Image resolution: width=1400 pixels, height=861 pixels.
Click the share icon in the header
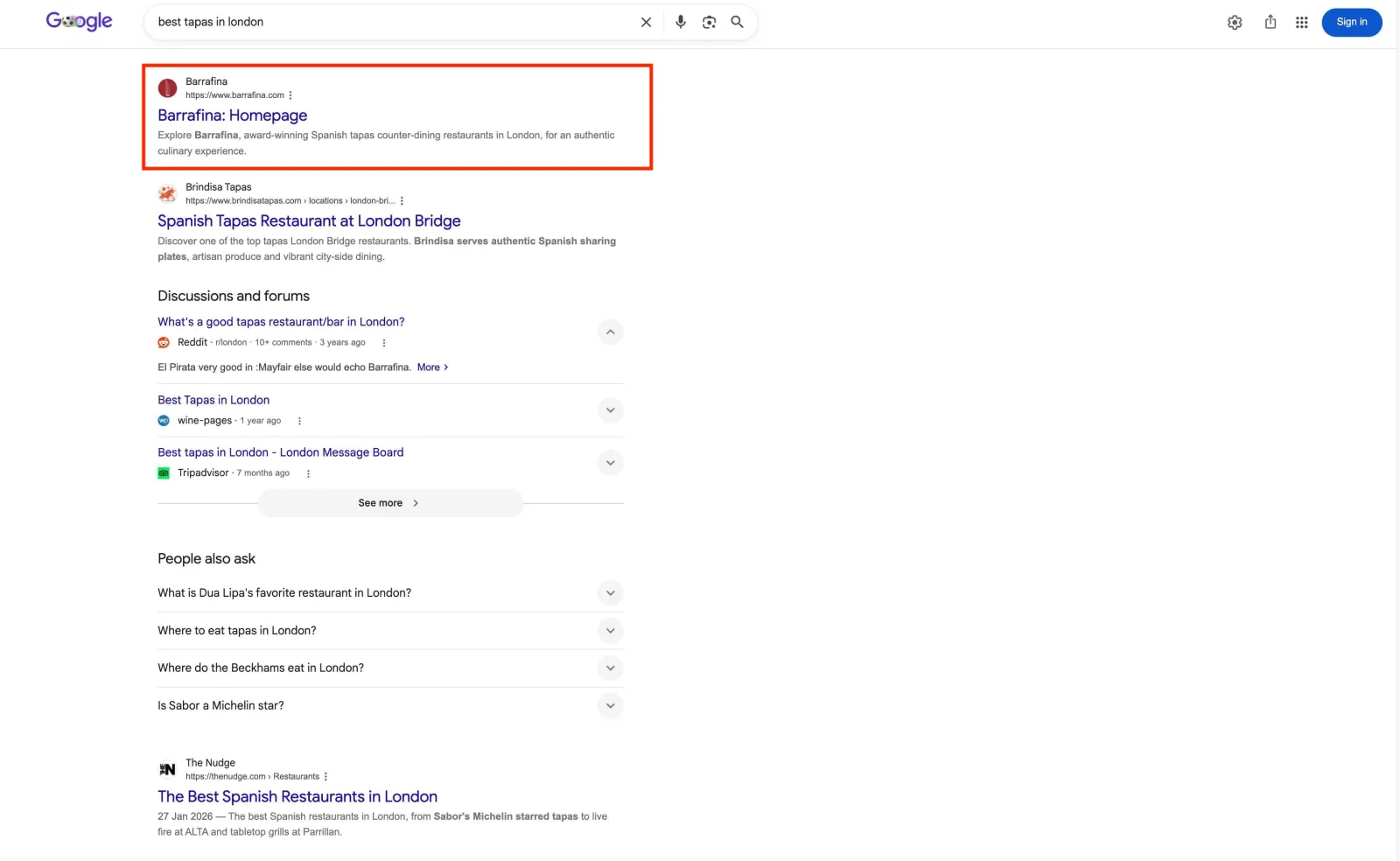coord(1270,22)
